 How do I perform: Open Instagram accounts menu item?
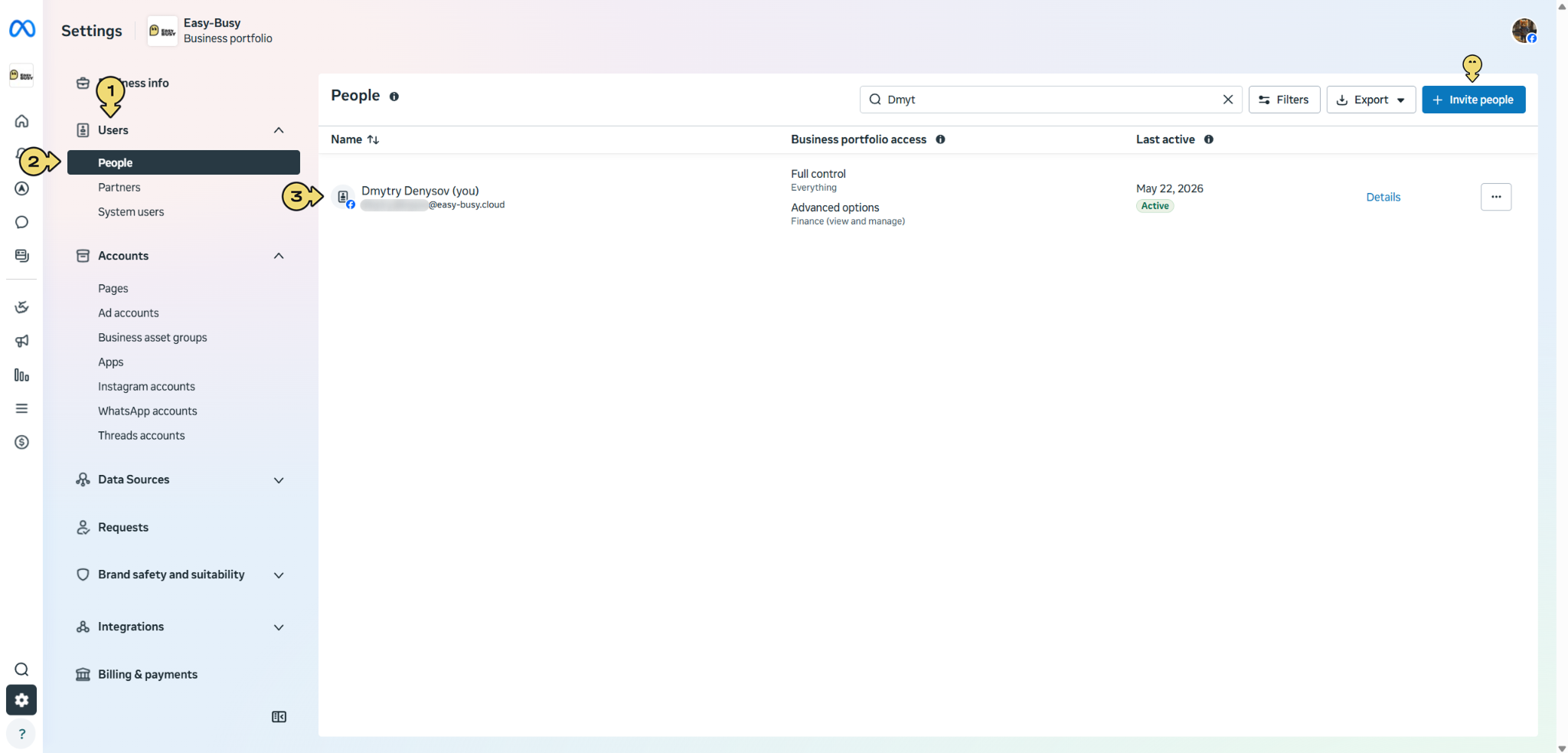(146, 387)
